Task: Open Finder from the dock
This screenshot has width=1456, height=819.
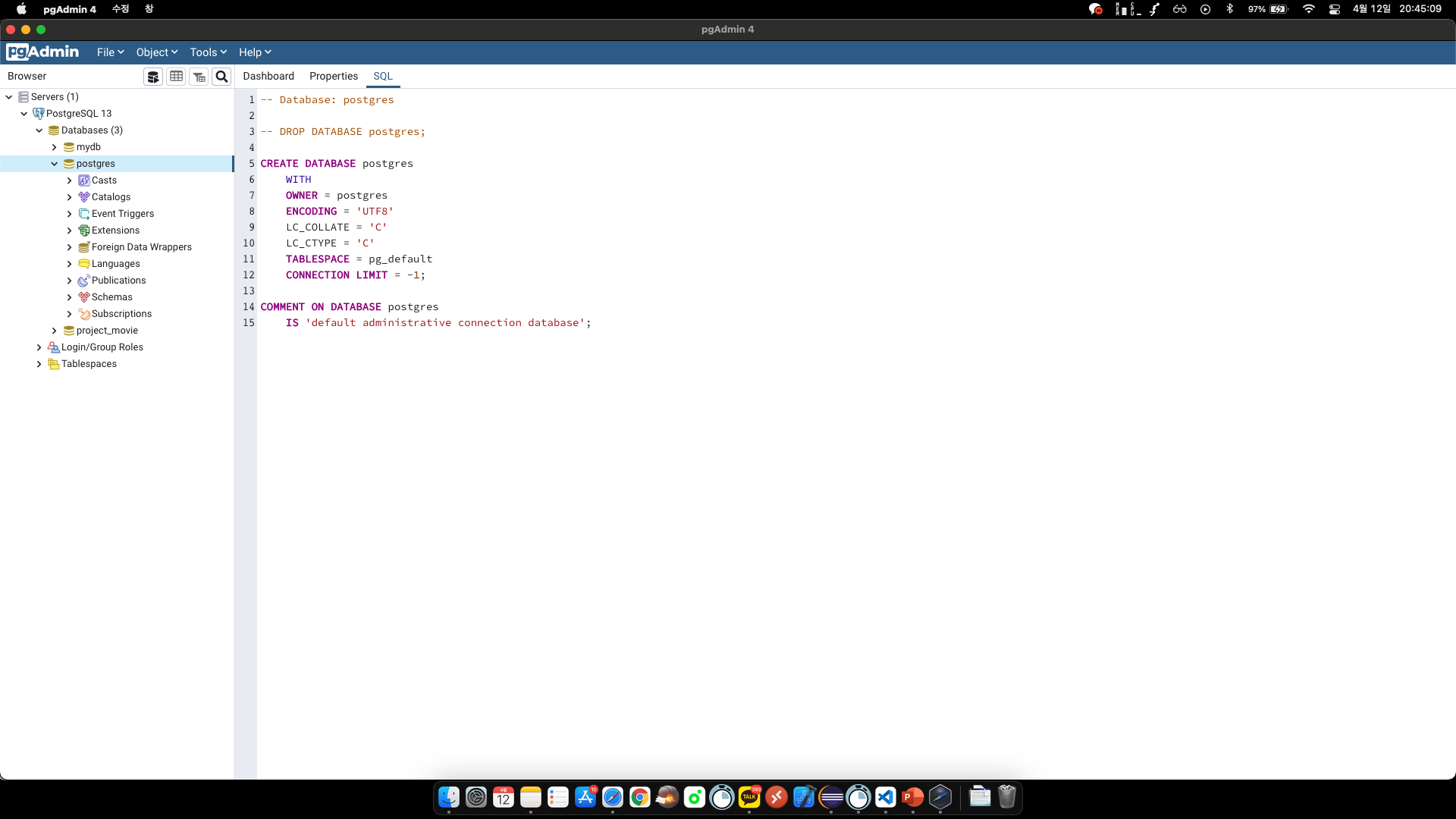Action: (x=449, y=797)
